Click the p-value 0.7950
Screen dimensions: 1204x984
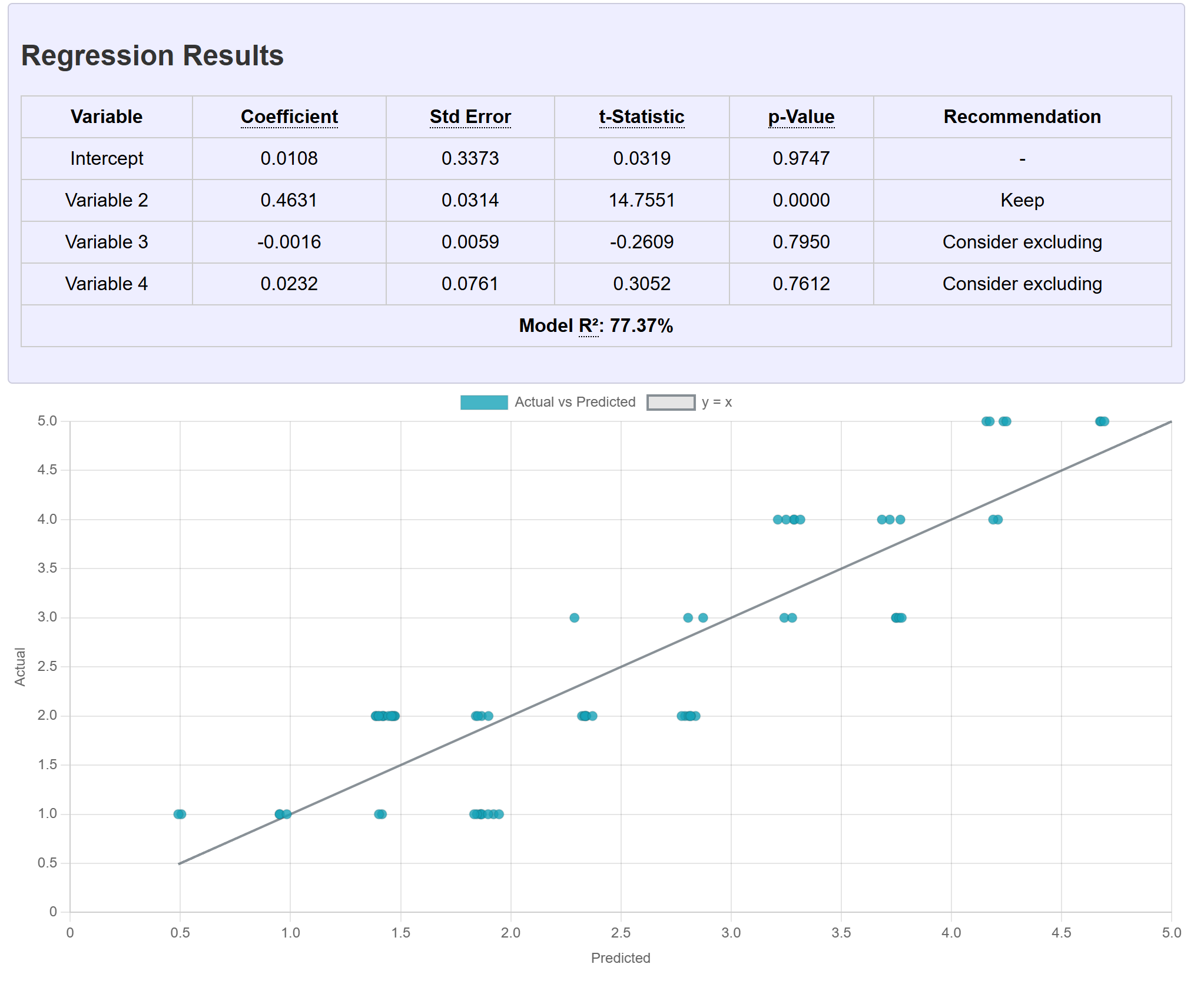point(801,242)
